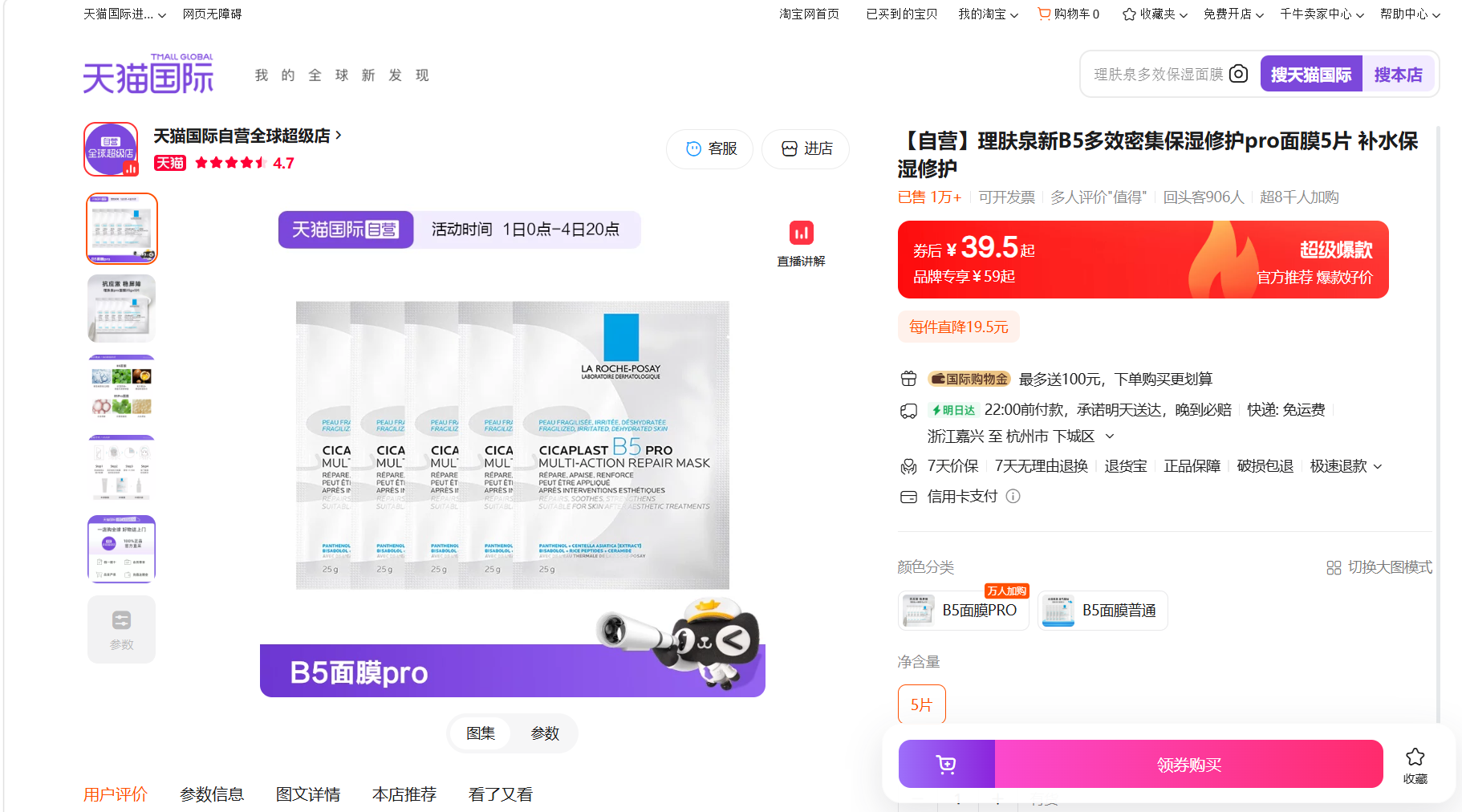Select the B5面膜PRO variant option
Screen dimensions: 1462x812
[x=963, y=611]
